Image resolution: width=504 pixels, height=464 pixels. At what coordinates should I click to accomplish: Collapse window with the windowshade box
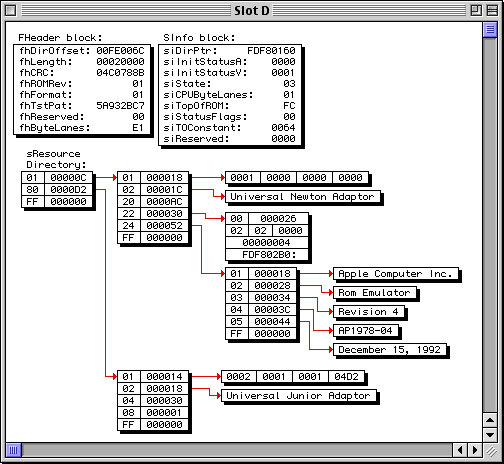[x=492, y=11]
